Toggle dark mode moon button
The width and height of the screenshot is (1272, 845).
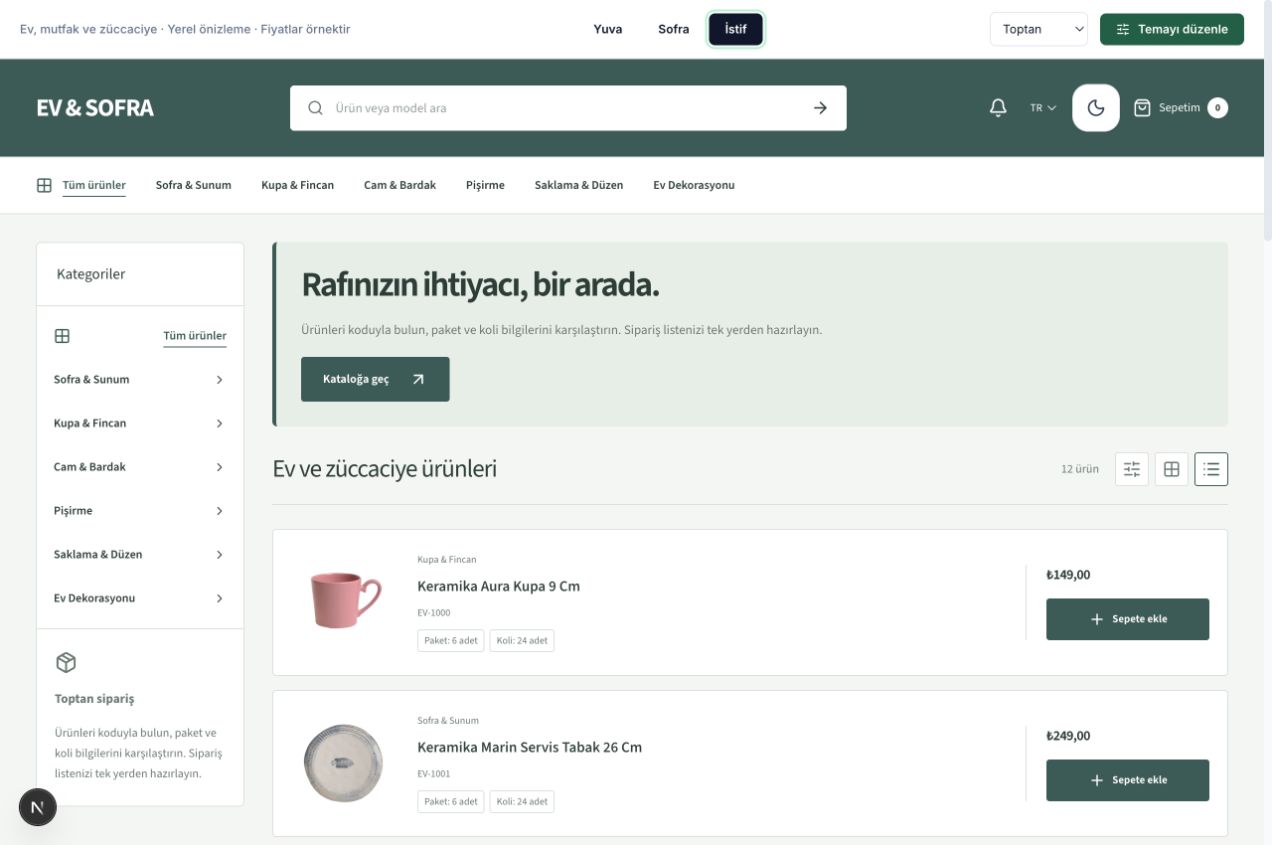click(1096, 108)
